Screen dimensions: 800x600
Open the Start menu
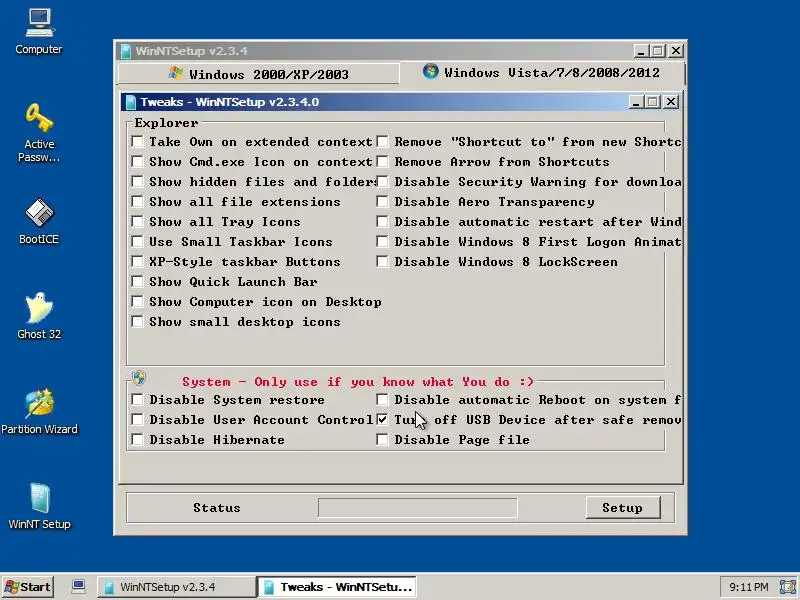pyautogui.click(x=28, y=587)
